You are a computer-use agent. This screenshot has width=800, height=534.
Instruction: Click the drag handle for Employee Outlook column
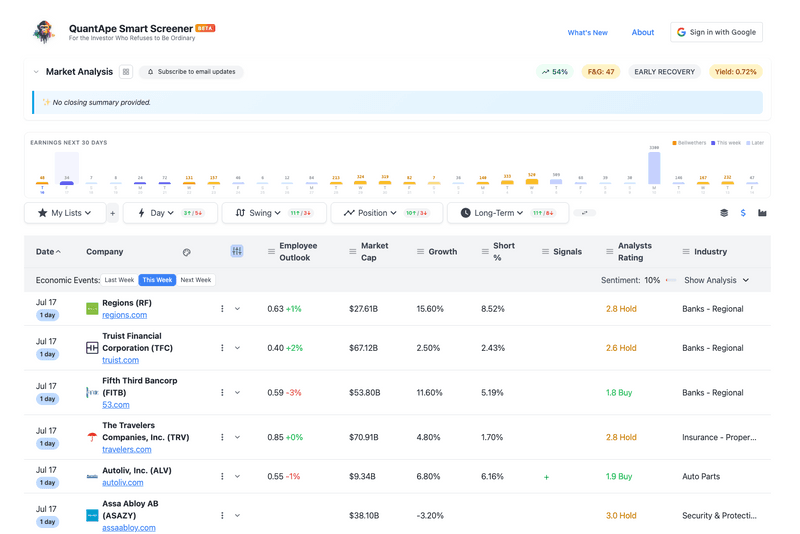point(271,251)
